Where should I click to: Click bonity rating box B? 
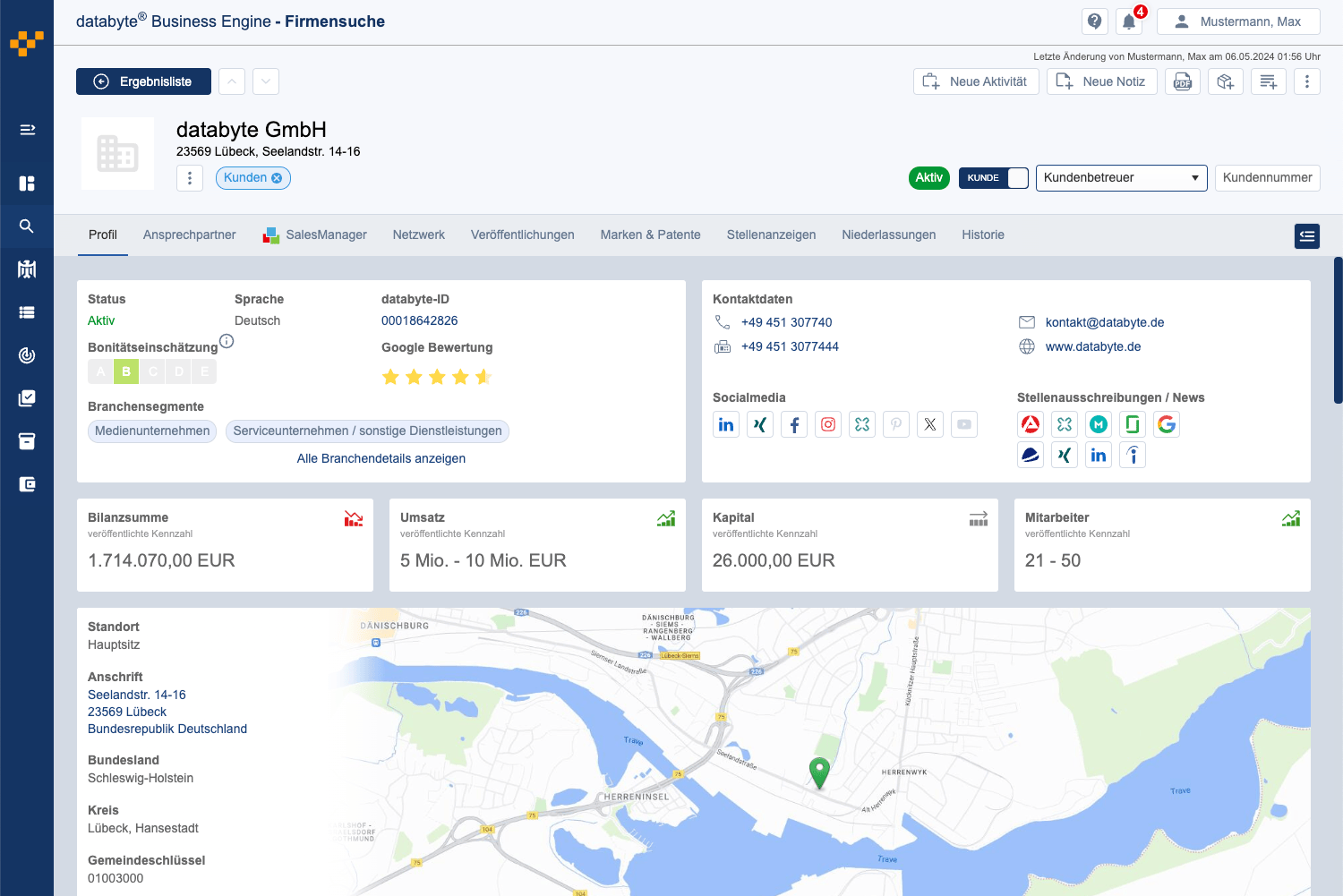pyautogui.click(x=125, y=371)
